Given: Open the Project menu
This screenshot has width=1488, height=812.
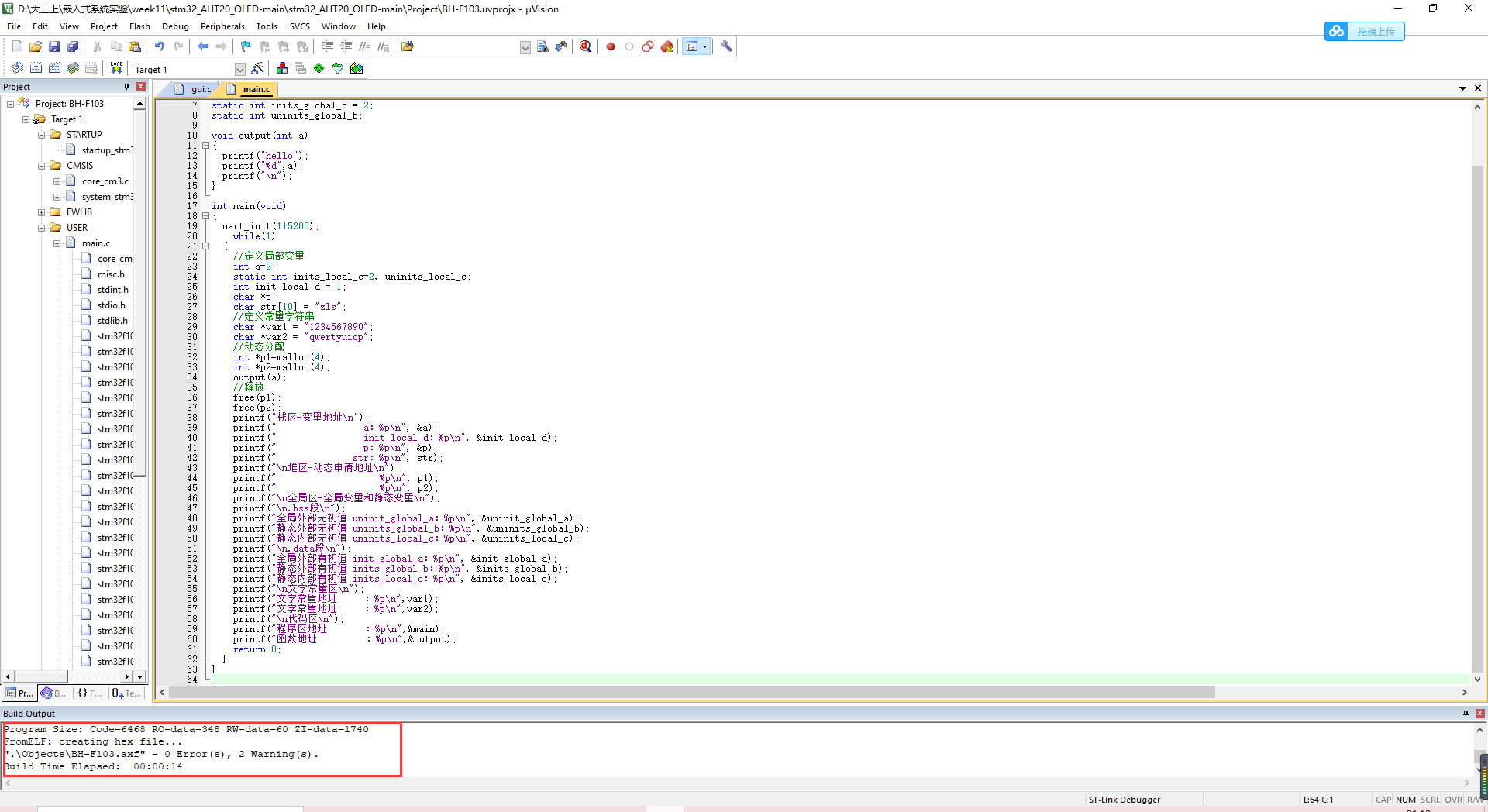Looking at the screenshot, I should coord(104,26).
